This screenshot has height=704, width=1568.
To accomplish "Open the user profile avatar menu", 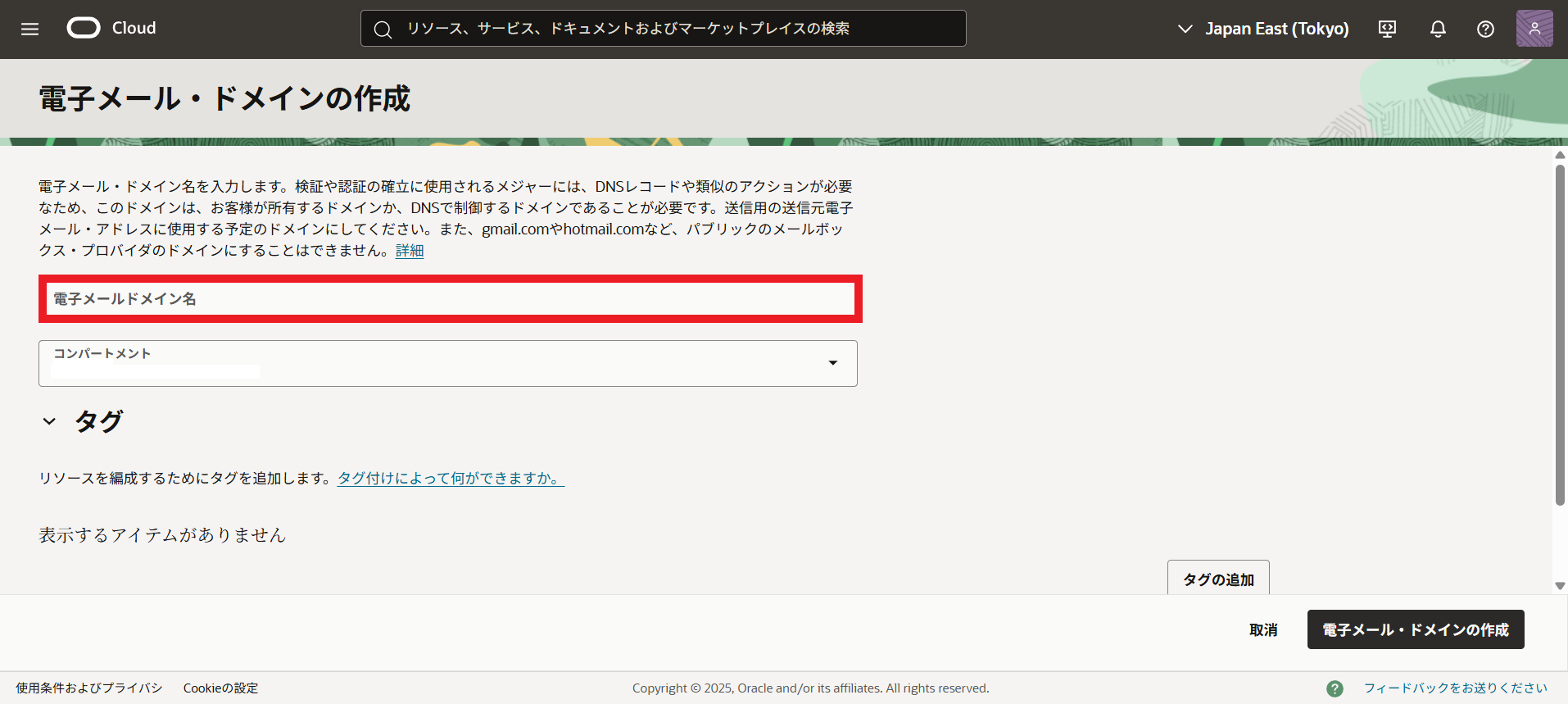I will pyautogui.click(x=1534, y=29).
